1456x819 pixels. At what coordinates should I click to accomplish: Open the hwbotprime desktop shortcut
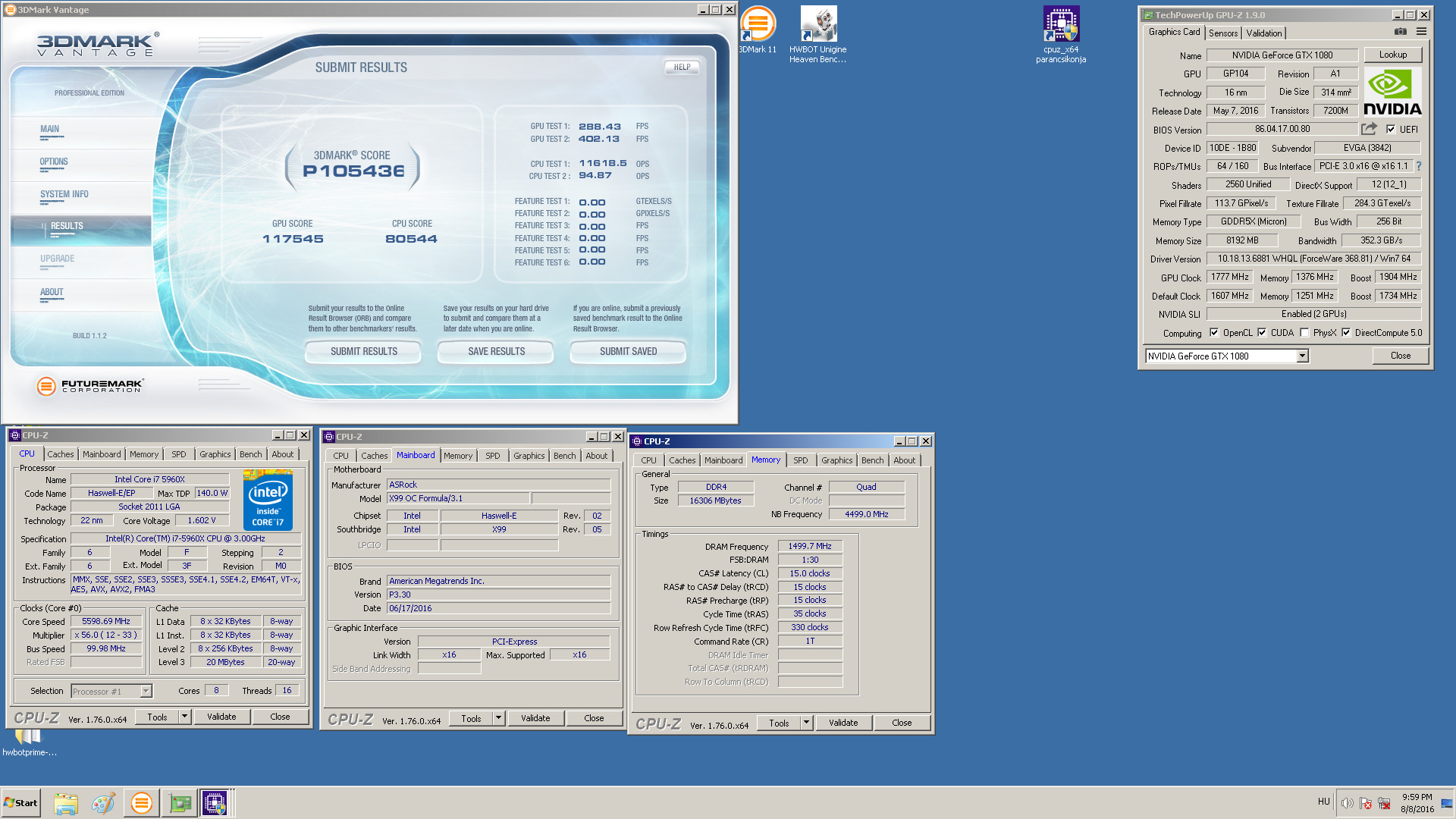29,742
